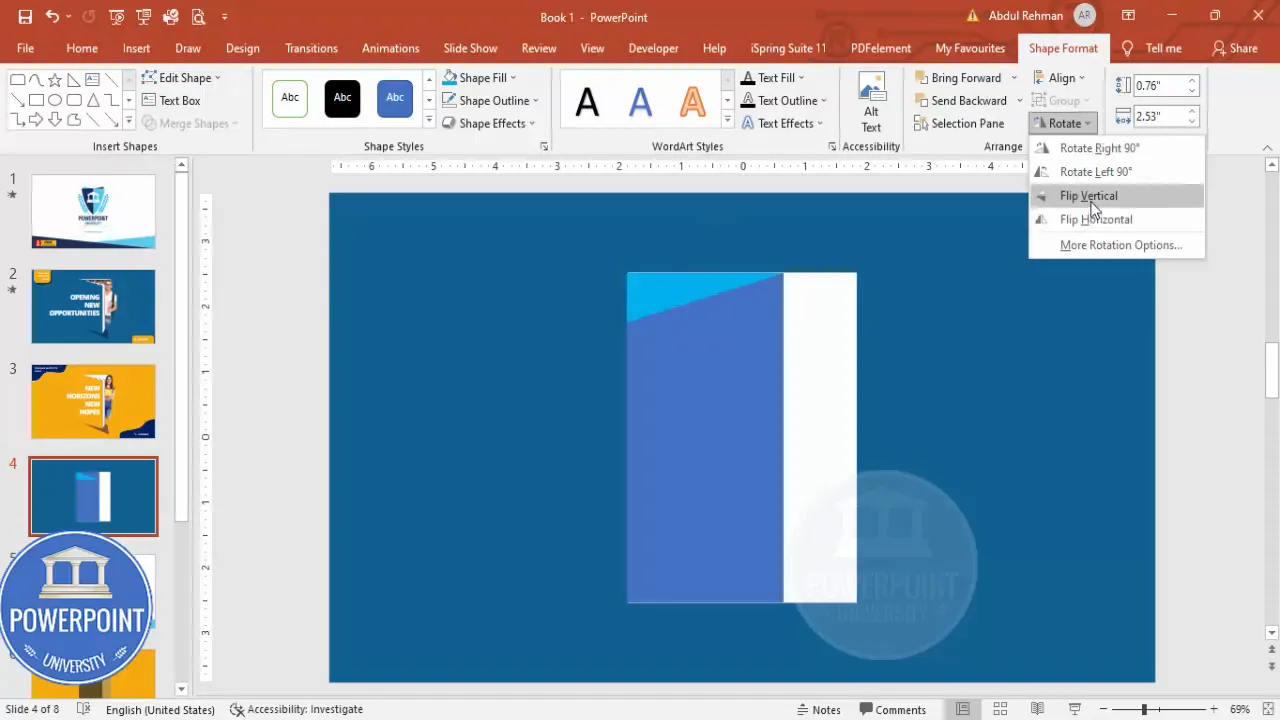Open the WordArt Styles dialog launcher
Image resolution: width=1280 pixels, height=720 pixels.
pos(832,147)
